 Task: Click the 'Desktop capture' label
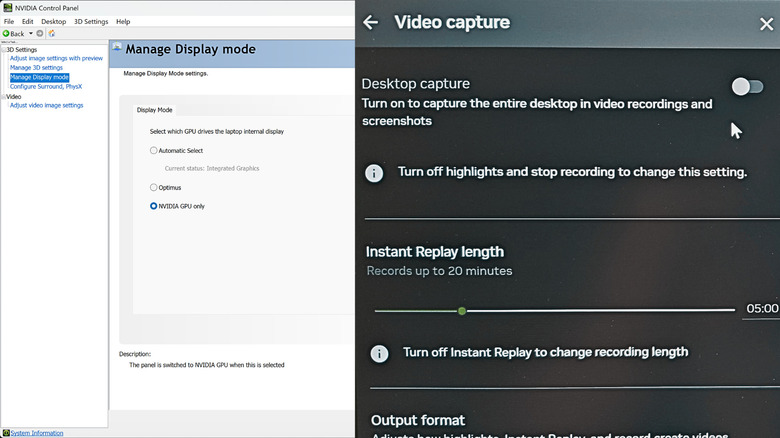tap(415, 84)
